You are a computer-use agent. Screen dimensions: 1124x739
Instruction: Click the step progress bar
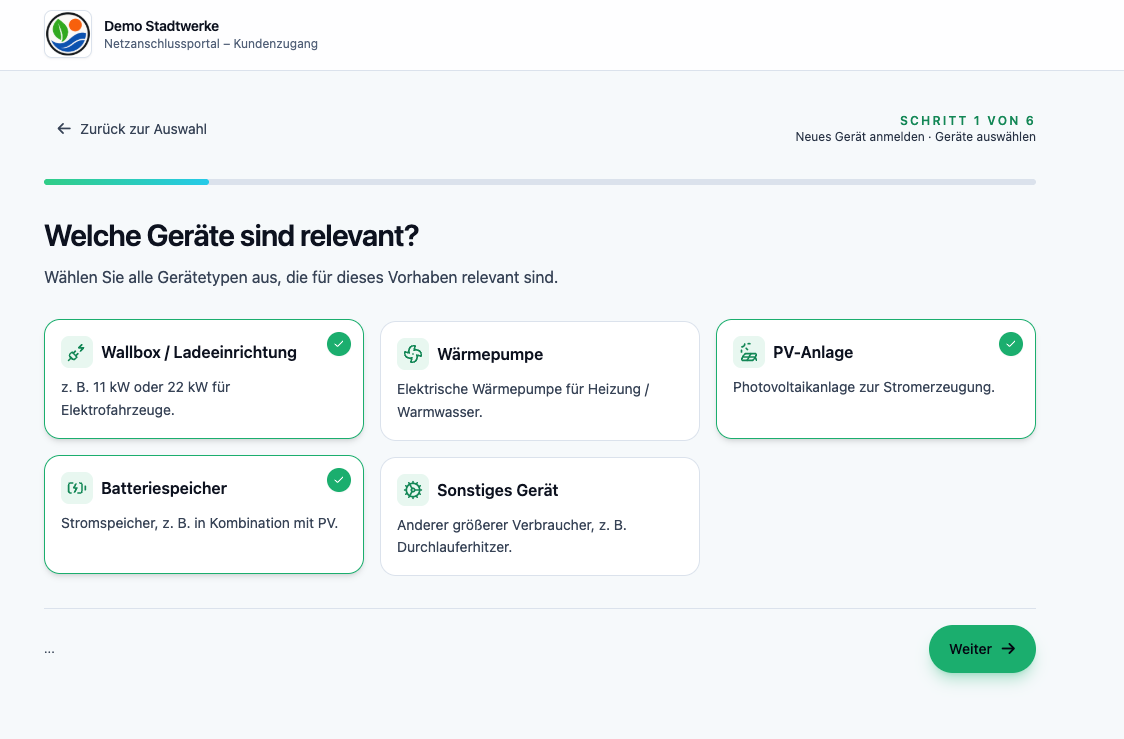click(539, 182)
